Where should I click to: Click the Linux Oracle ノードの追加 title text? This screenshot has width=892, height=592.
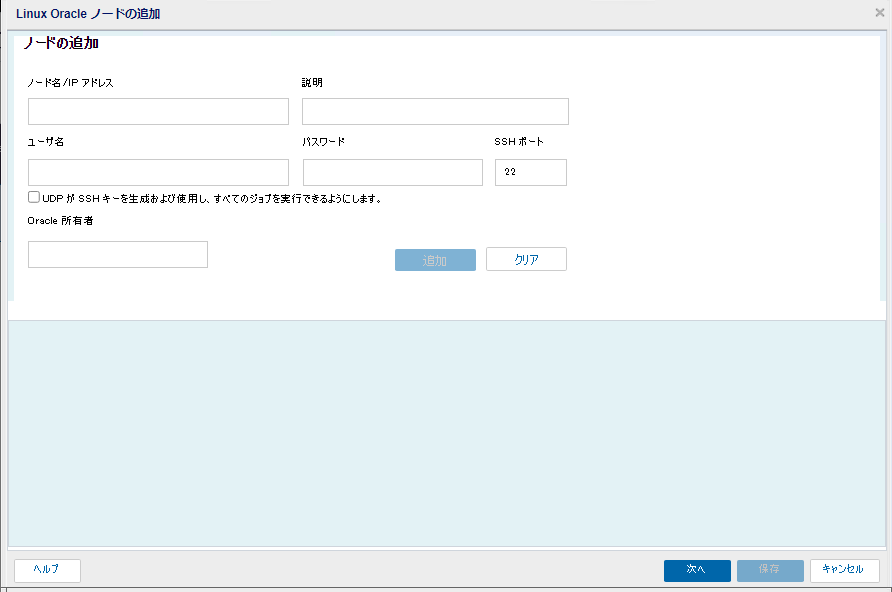point(88,14)
